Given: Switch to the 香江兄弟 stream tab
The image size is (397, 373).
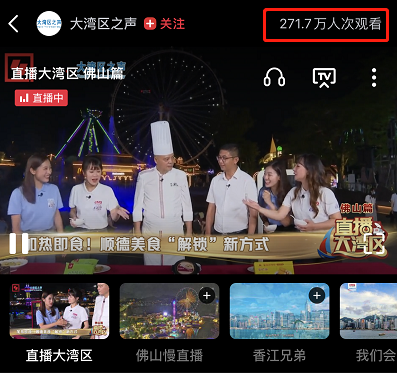Looking at the screenshot, I should pyautogui.click(x=279, y=355).
